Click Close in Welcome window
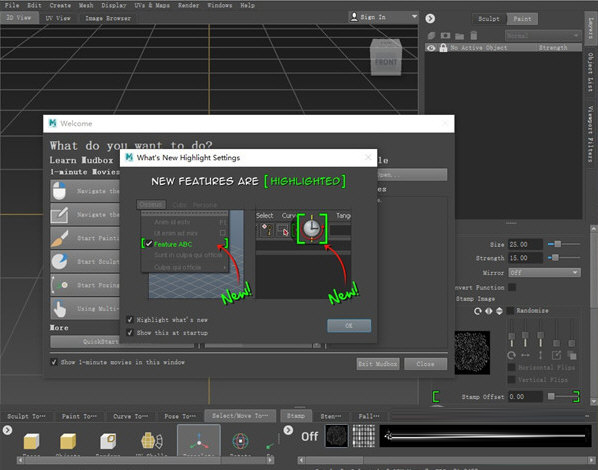Viewport: 598px width, 470px height. tap(425, 364)
